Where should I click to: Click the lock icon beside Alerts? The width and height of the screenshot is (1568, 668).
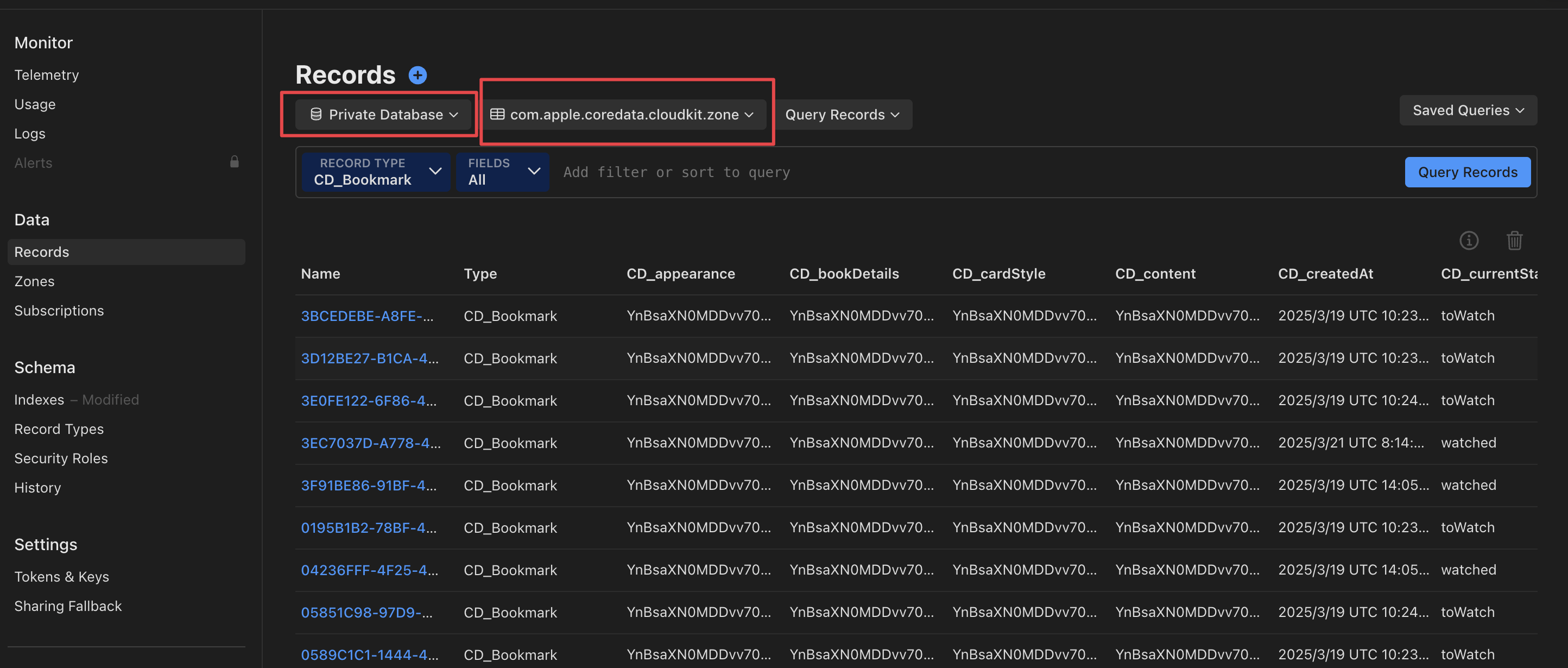coord(235,162)
